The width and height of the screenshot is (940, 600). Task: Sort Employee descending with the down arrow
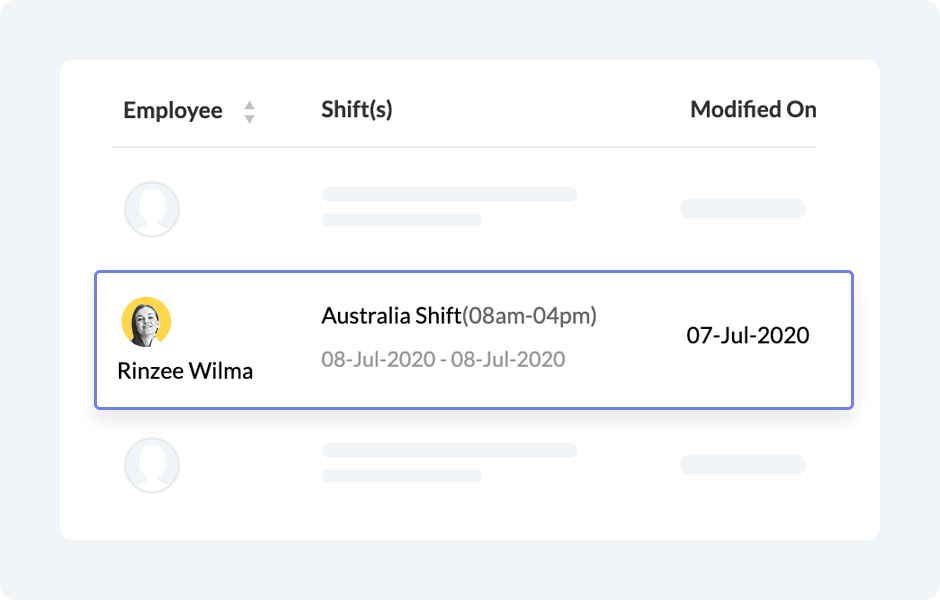click(249, 118)
